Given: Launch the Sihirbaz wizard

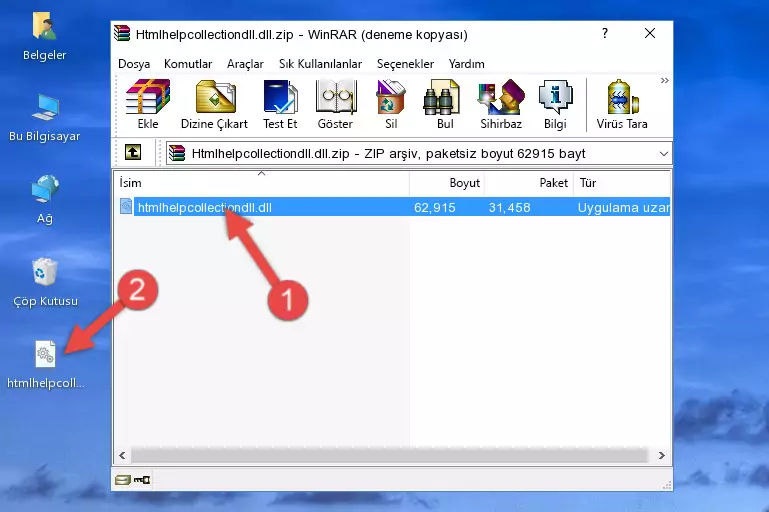Looking at the screenshot, I should [501, 104].
